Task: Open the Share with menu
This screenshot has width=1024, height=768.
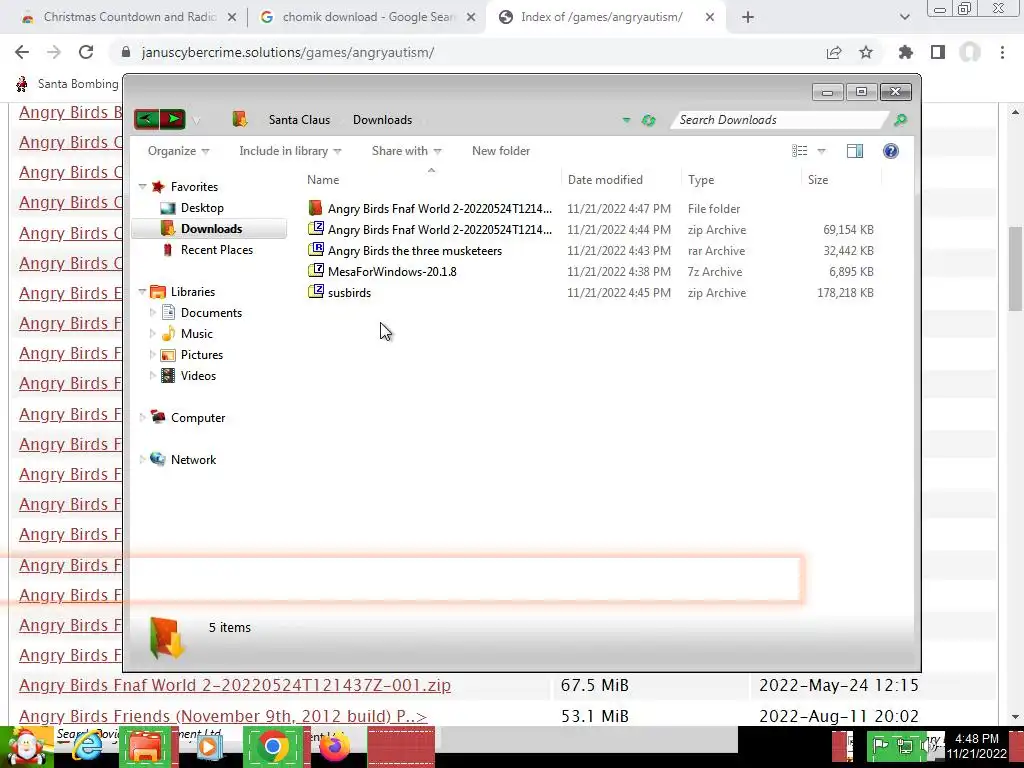Action: (x=406, y=151)
